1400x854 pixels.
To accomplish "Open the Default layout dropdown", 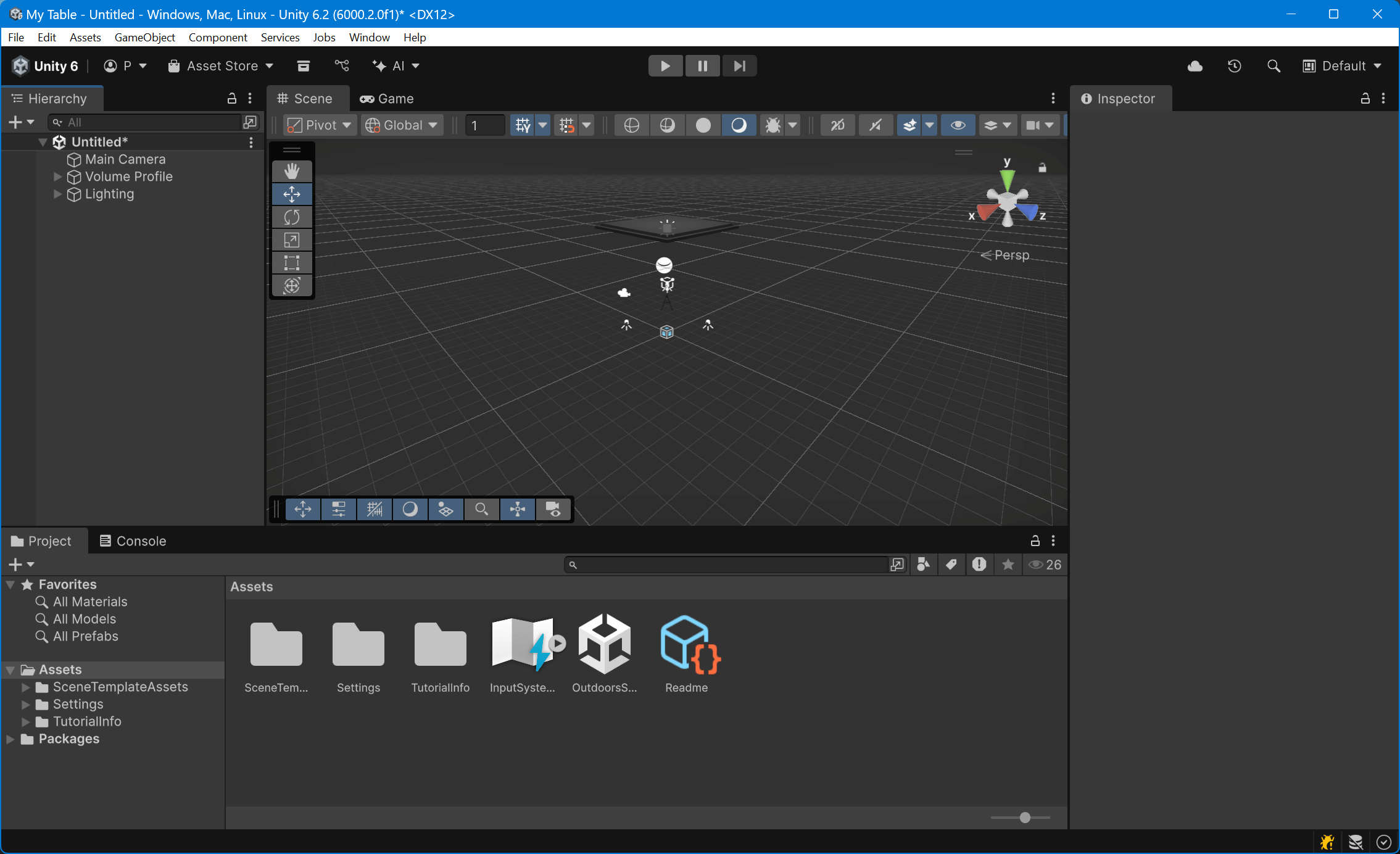I will point(1343,66).
